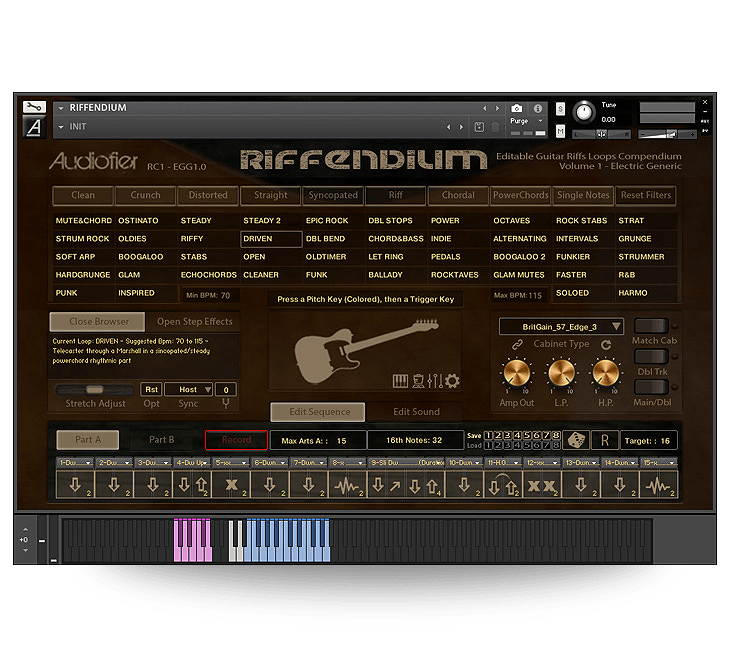This screenshot has width=730, height=655.
Task: Select the EPIC ROCK loop
Action: pyautogui.click(x=327, y=221)
